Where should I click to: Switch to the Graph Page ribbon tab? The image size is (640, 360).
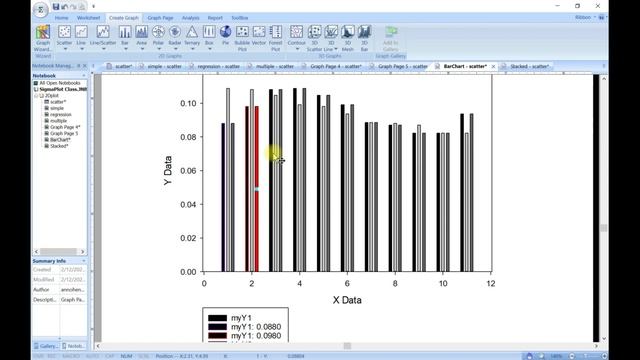pos(160,18)
